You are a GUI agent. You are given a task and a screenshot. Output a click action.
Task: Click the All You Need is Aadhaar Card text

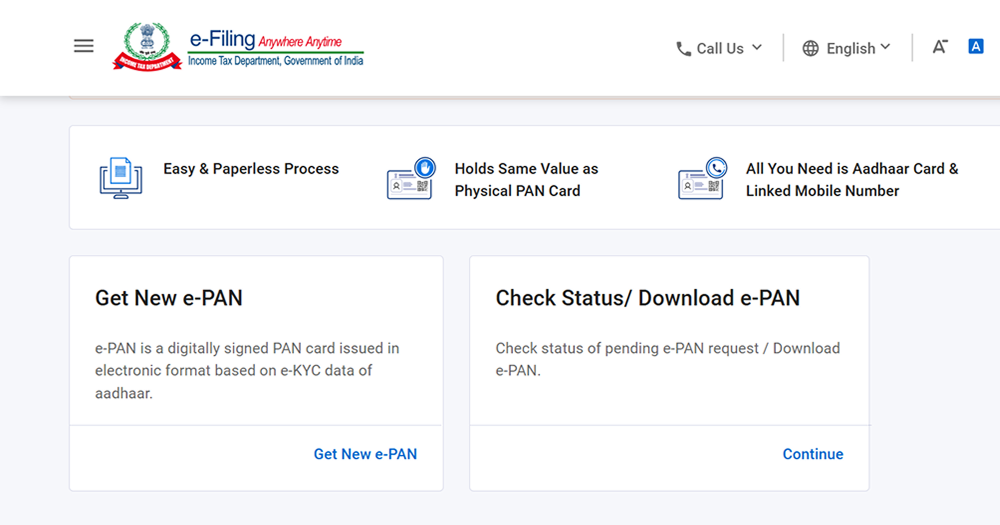point(852,180)
